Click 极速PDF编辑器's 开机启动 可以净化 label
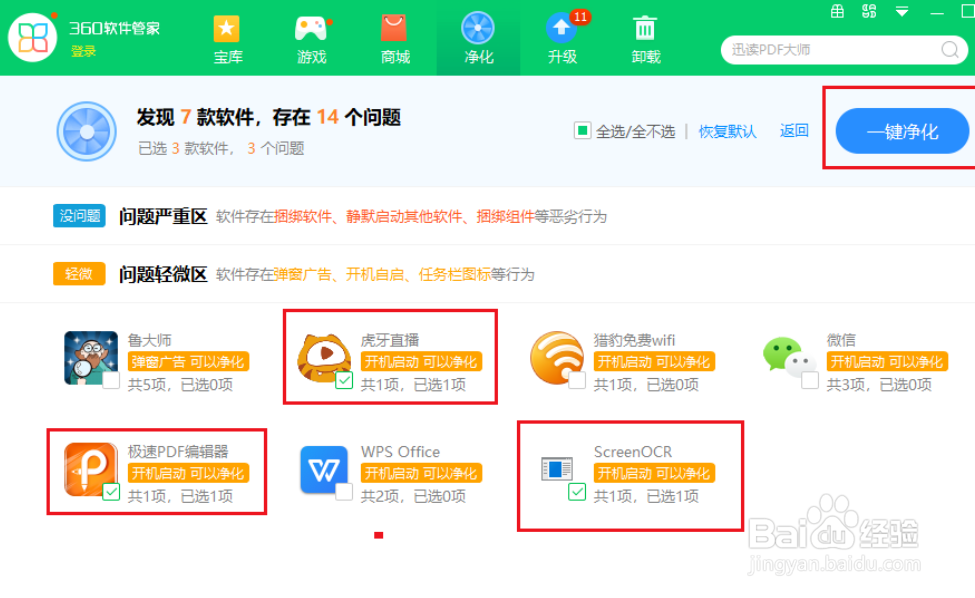The width and height of the screenshot is (975, 598). (x=188, y=473)
